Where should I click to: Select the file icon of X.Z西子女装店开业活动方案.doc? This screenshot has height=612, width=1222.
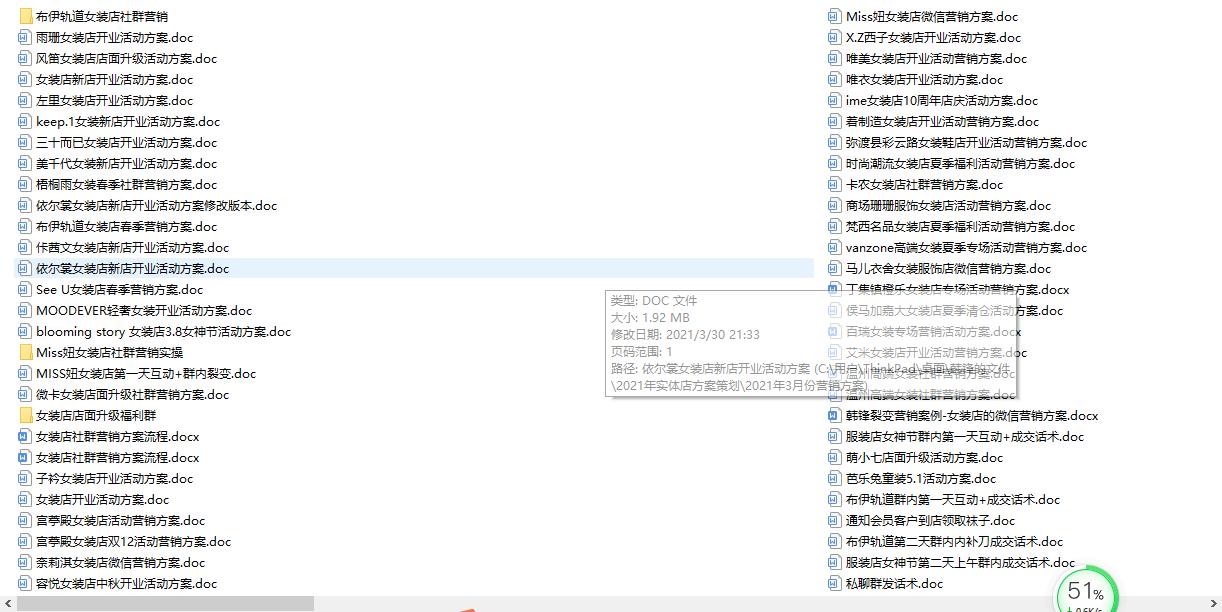point(835,37)
